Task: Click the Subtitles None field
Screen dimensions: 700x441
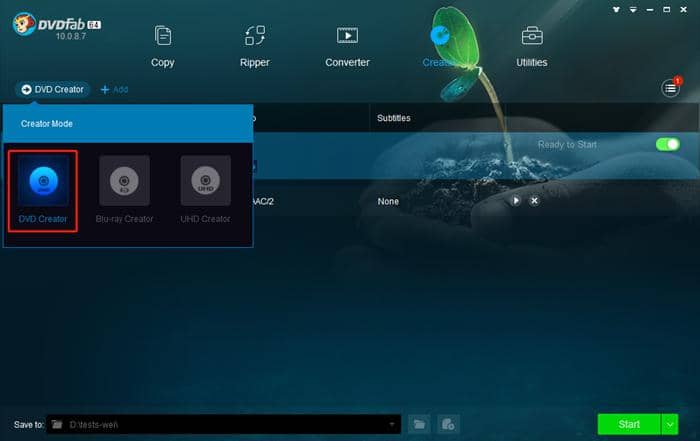Action: 388,201
